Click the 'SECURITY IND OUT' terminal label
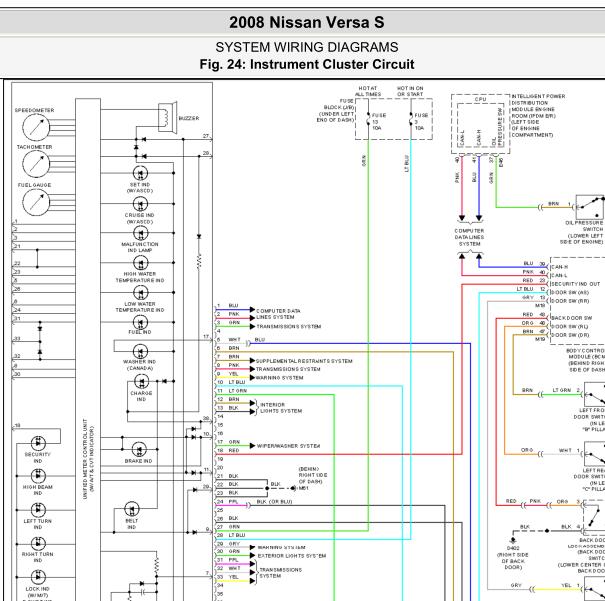This screenshot has height=601, width=605. coord(575,284)
